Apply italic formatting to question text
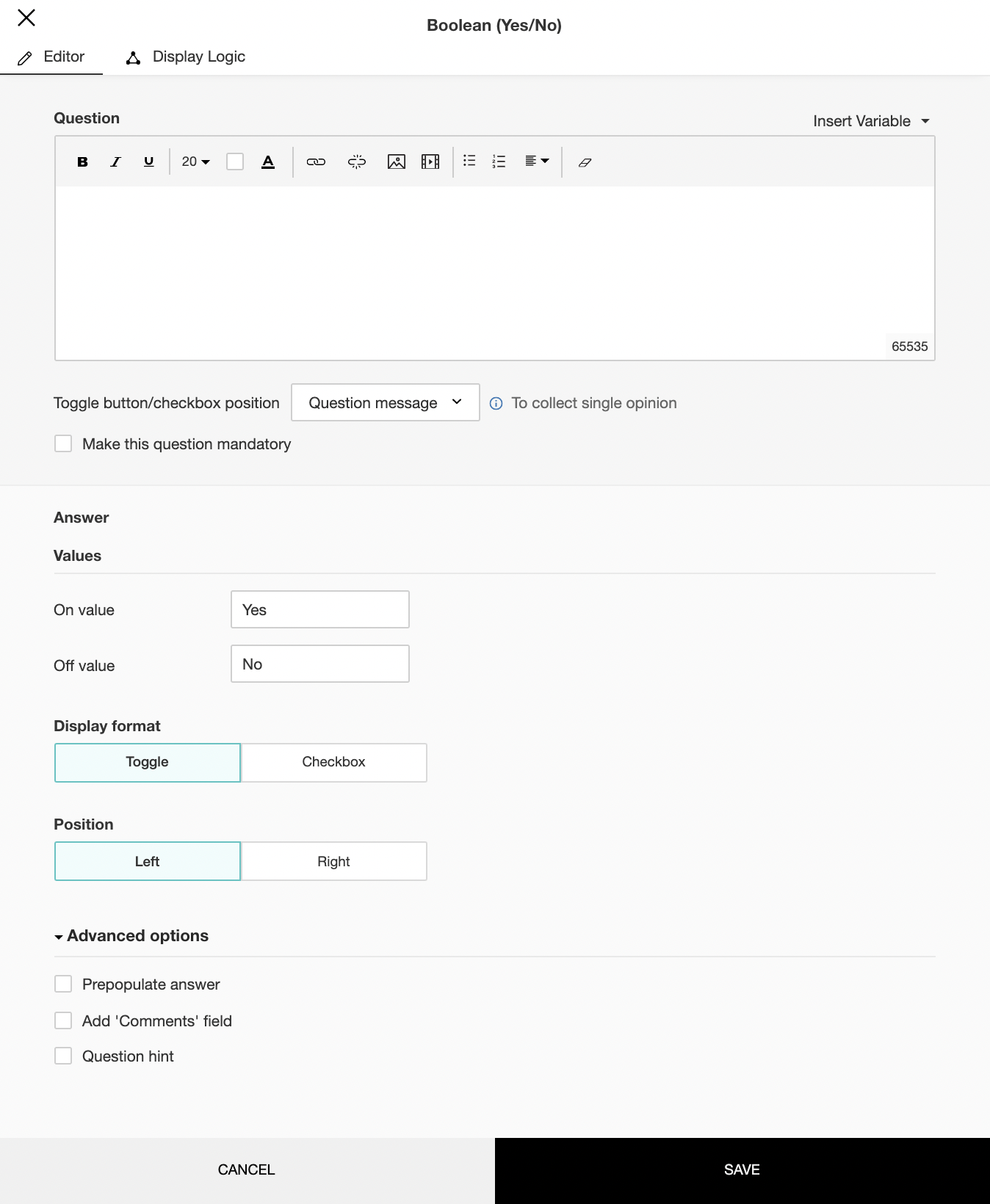 point(115,162)
